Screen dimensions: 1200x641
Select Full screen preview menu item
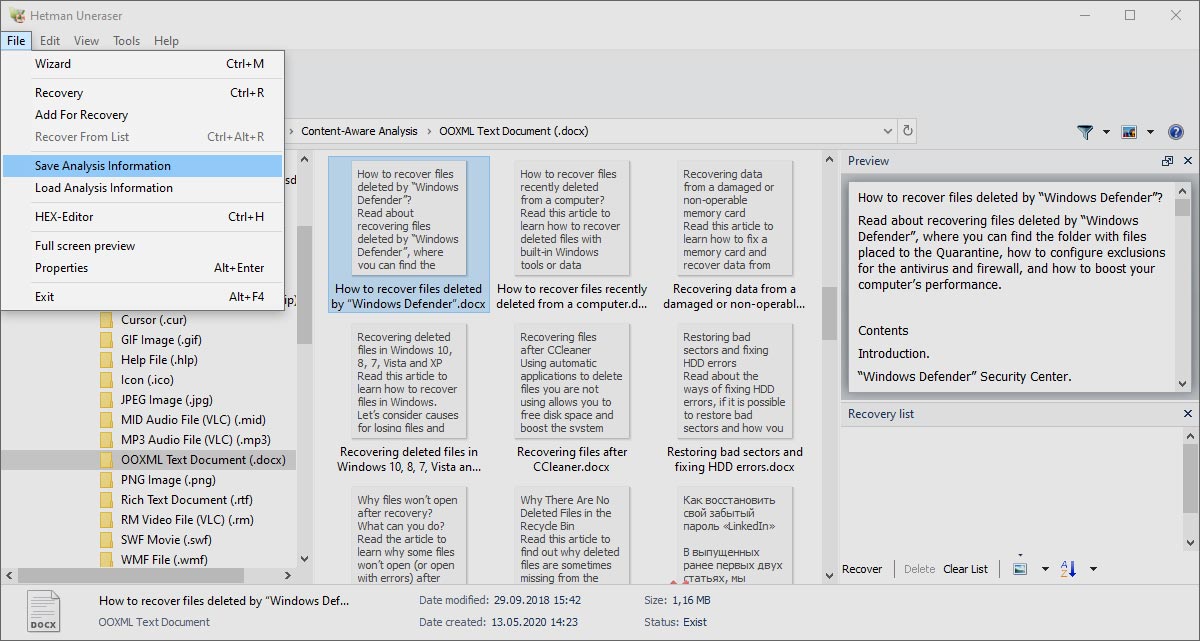143,246
